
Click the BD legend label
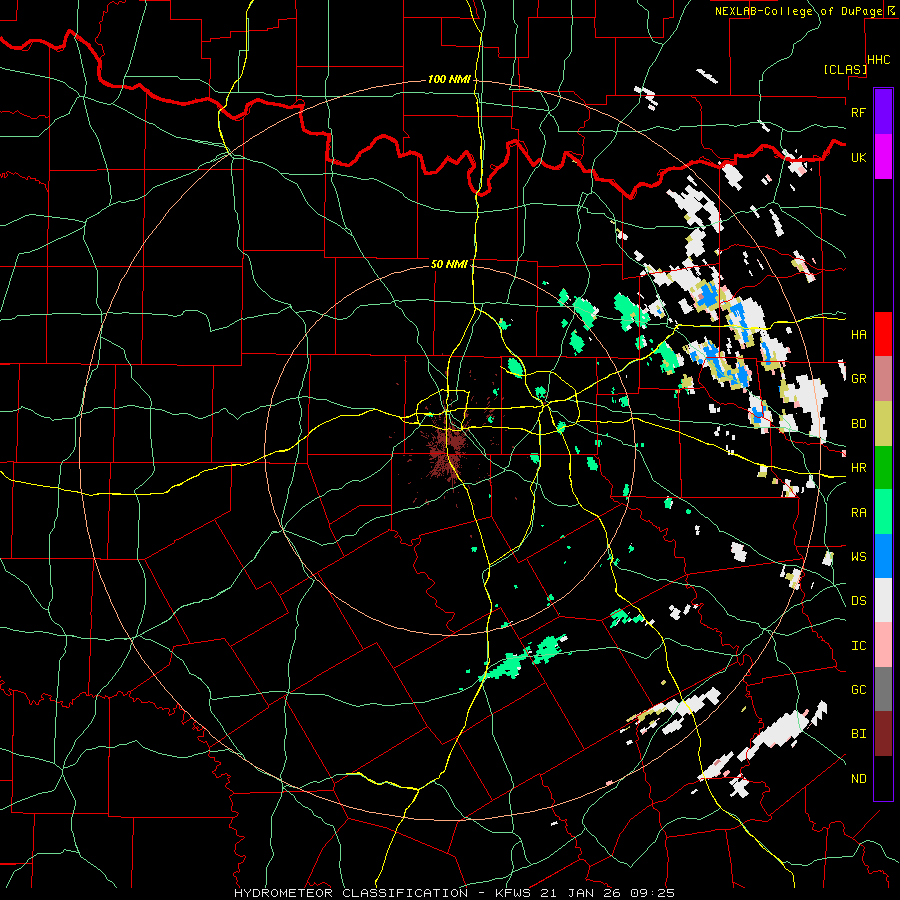click(858, 424)
